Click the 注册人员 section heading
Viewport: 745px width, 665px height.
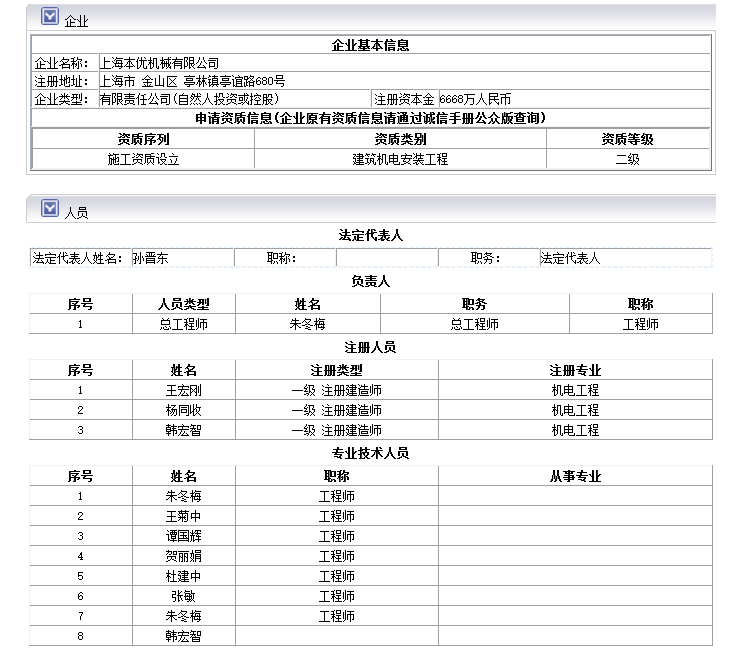click(x=371, y=347)
